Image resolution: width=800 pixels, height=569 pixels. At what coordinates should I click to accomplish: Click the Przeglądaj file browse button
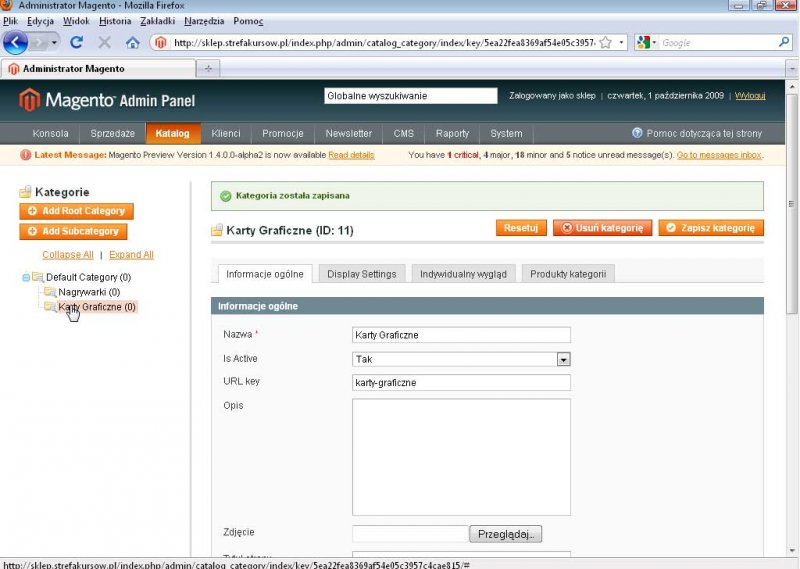(505, 534)
